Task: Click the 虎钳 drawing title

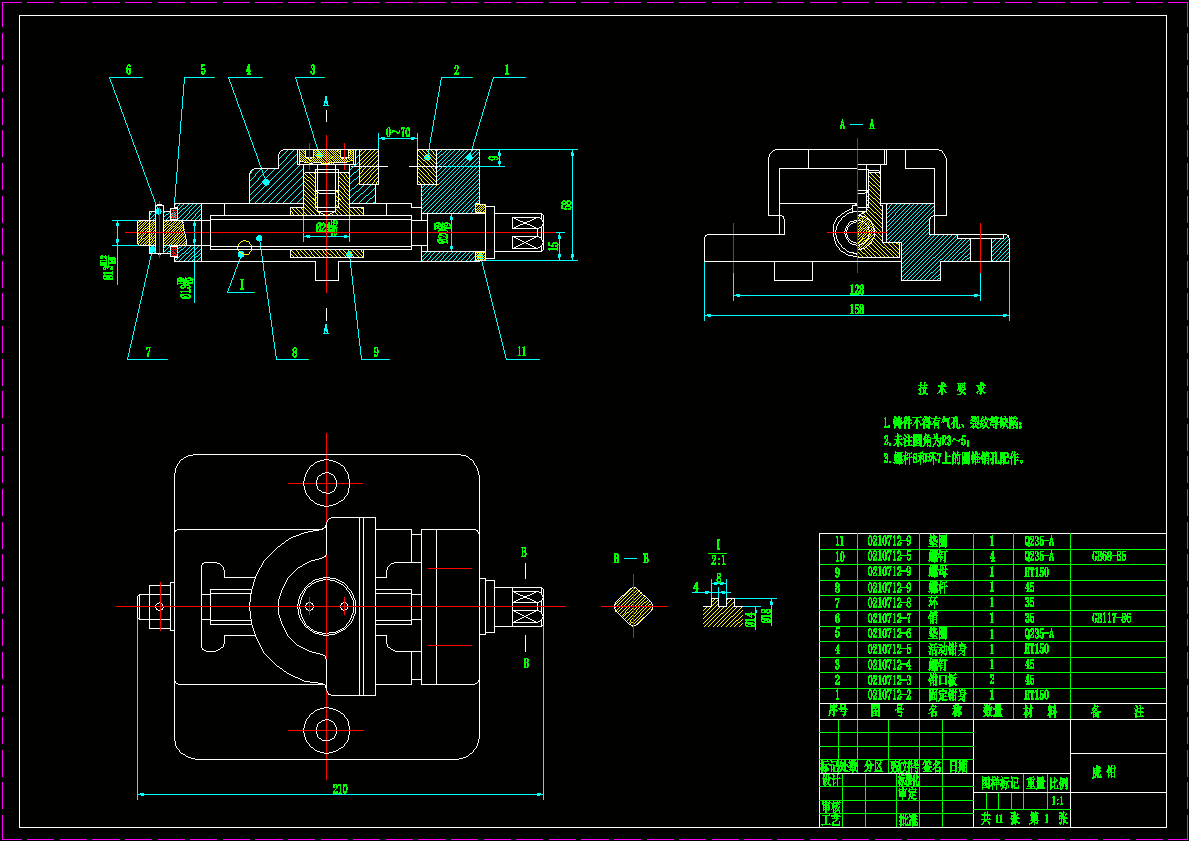Action: pos(1103,773)
